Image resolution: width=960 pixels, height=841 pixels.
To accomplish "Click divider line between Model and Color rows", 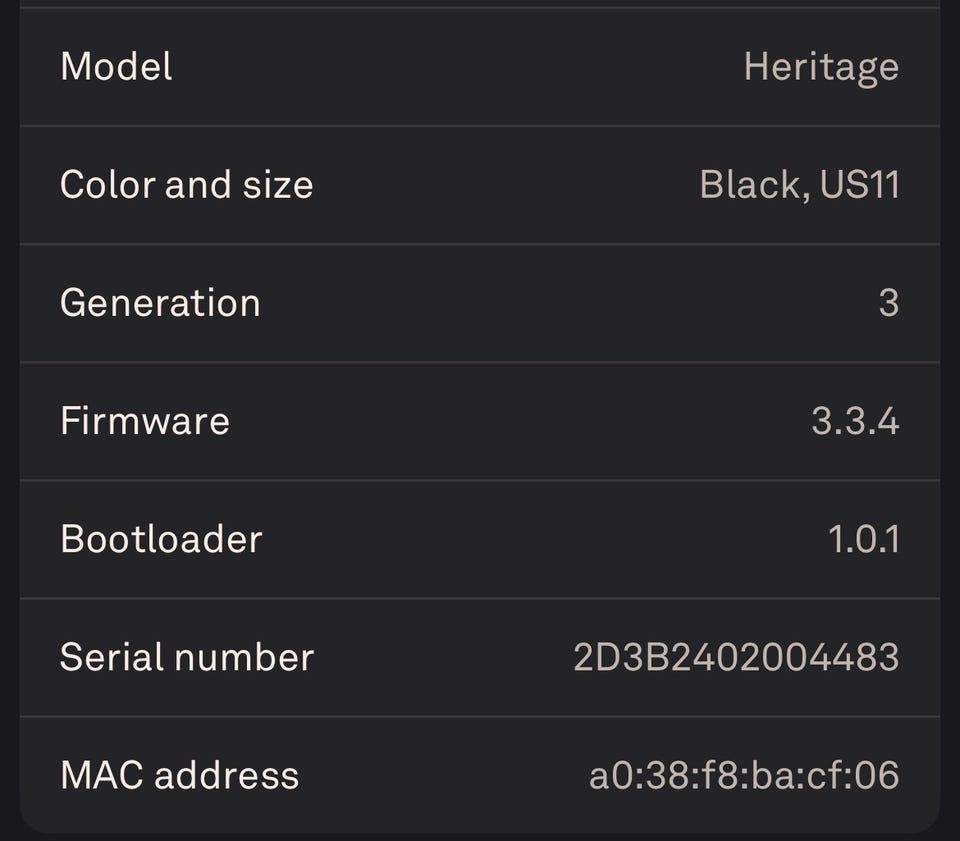I will click(480, 126).
